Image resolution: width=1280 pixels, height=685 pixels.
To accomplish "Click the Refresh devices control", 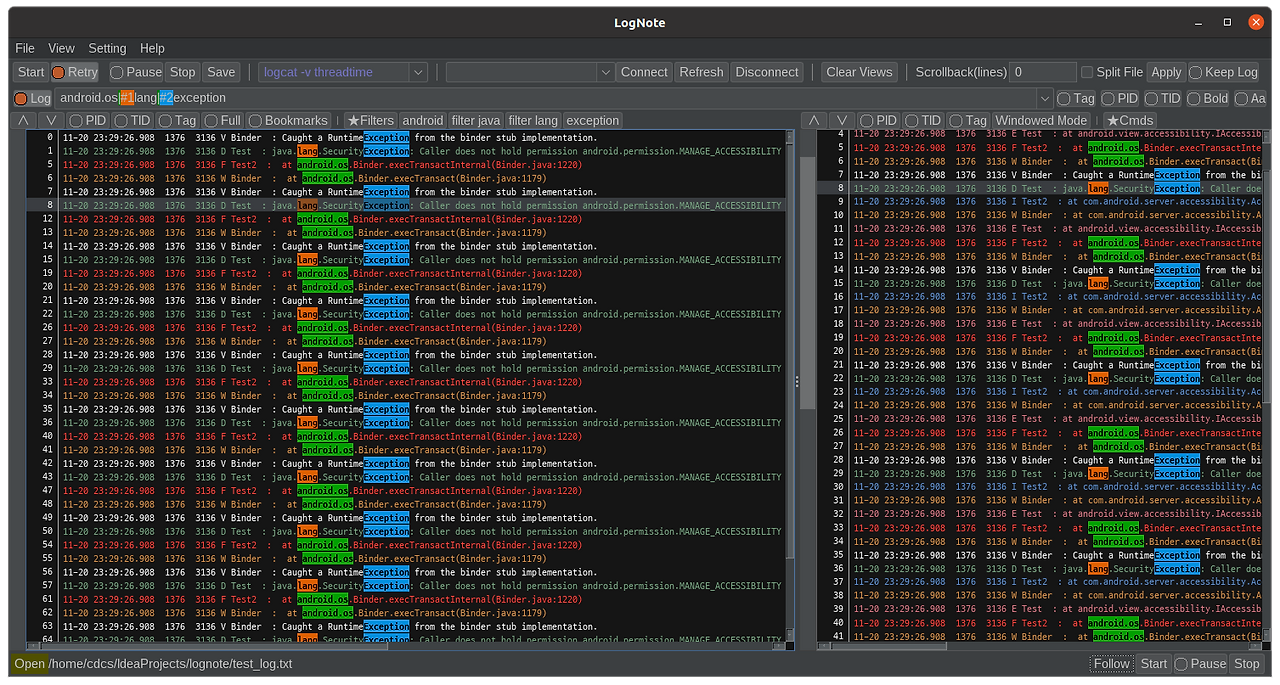I will tap(701, 72).
